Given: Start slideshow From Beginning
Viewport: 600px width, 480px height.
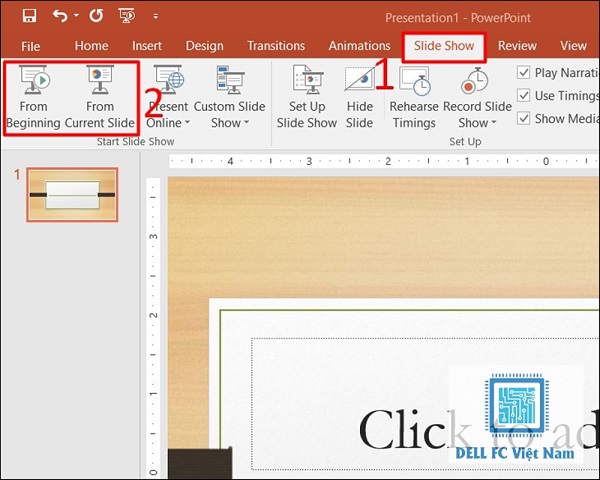Looking at the screenshot, I should click(33, 97).
